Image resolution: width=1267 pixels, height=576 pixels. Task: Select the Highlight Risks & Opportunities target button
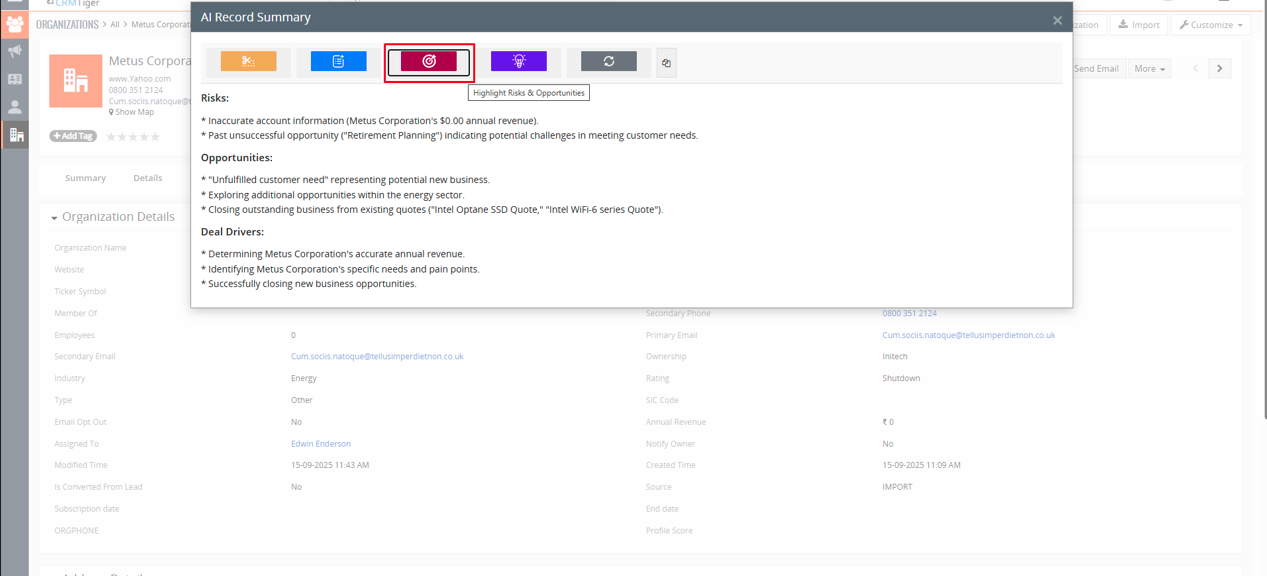click(429, 61)
